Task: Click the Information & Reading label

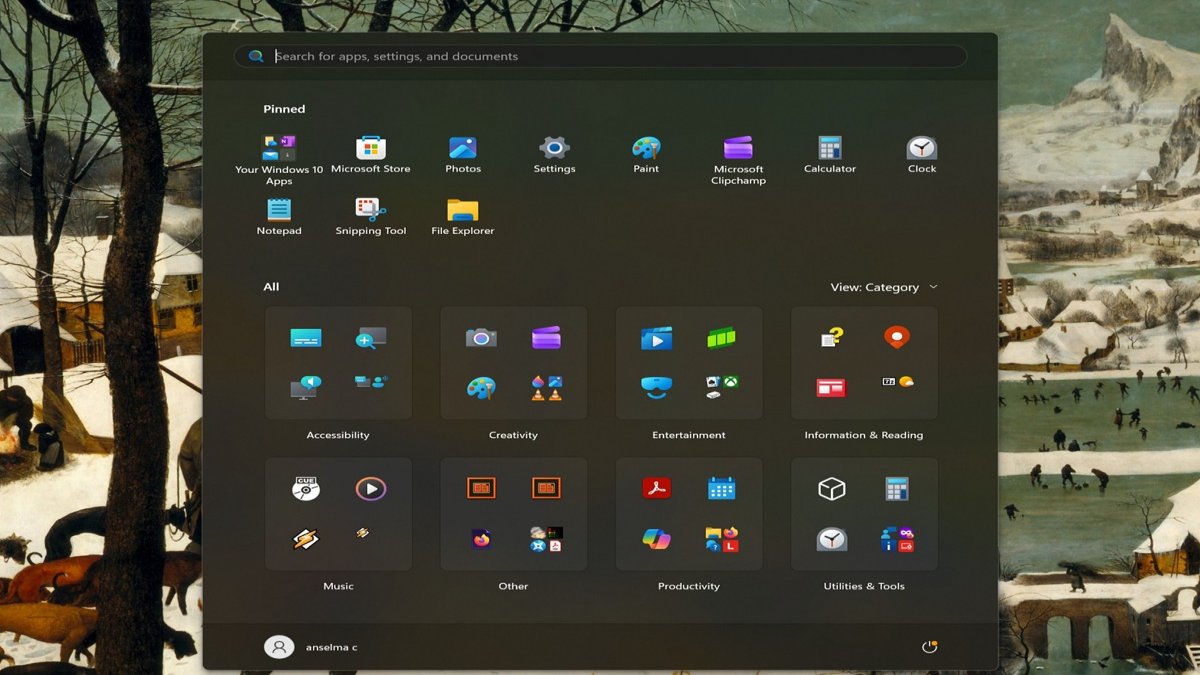Action: click(864, 435)
